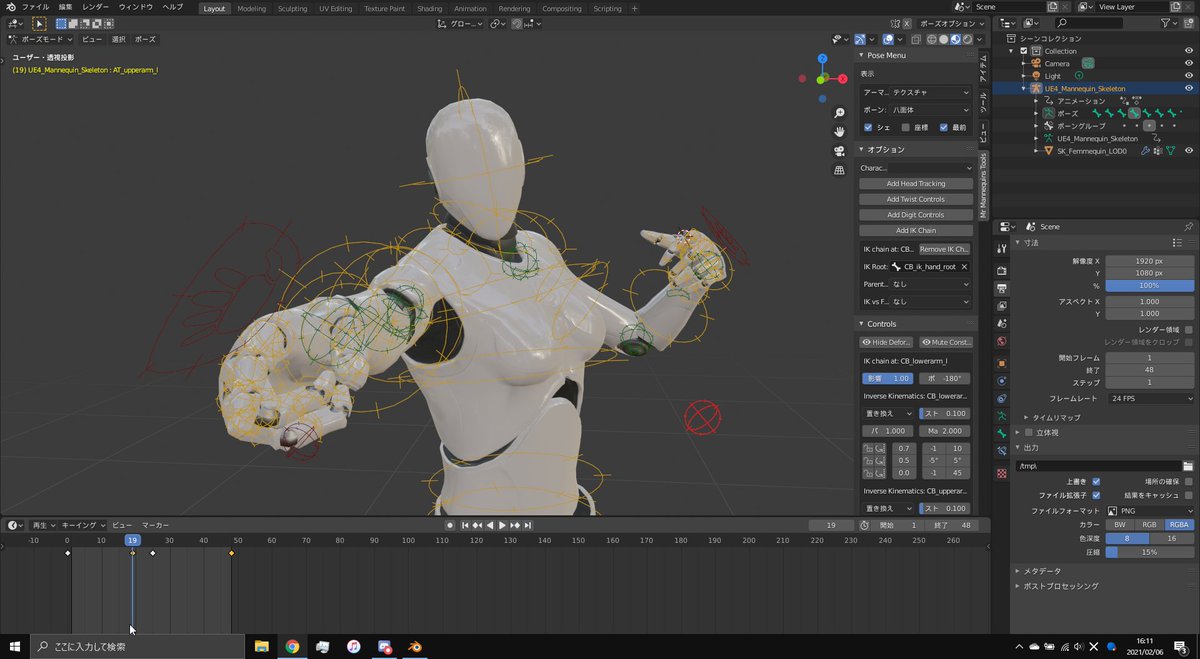Click the zoom magnifier icon in the viewport
This screenshot has height=659, width=1200.
click(x=840, y=113)
